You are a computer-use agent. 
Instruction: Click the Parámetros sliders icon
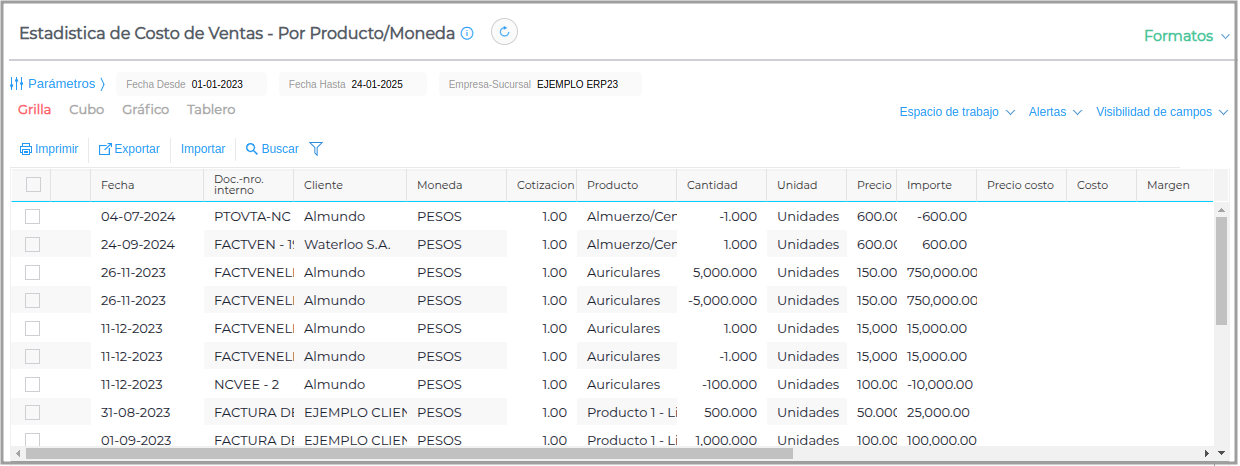pyautogui.click(x=16, y=84)
